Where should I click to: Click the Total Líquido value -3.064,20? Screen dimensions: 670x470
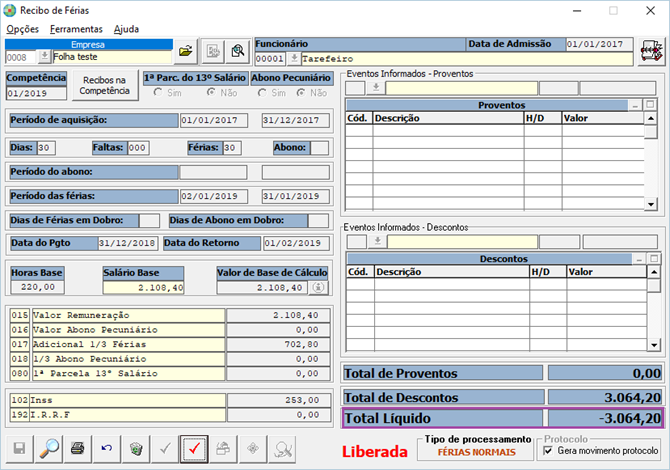point(605,418)
